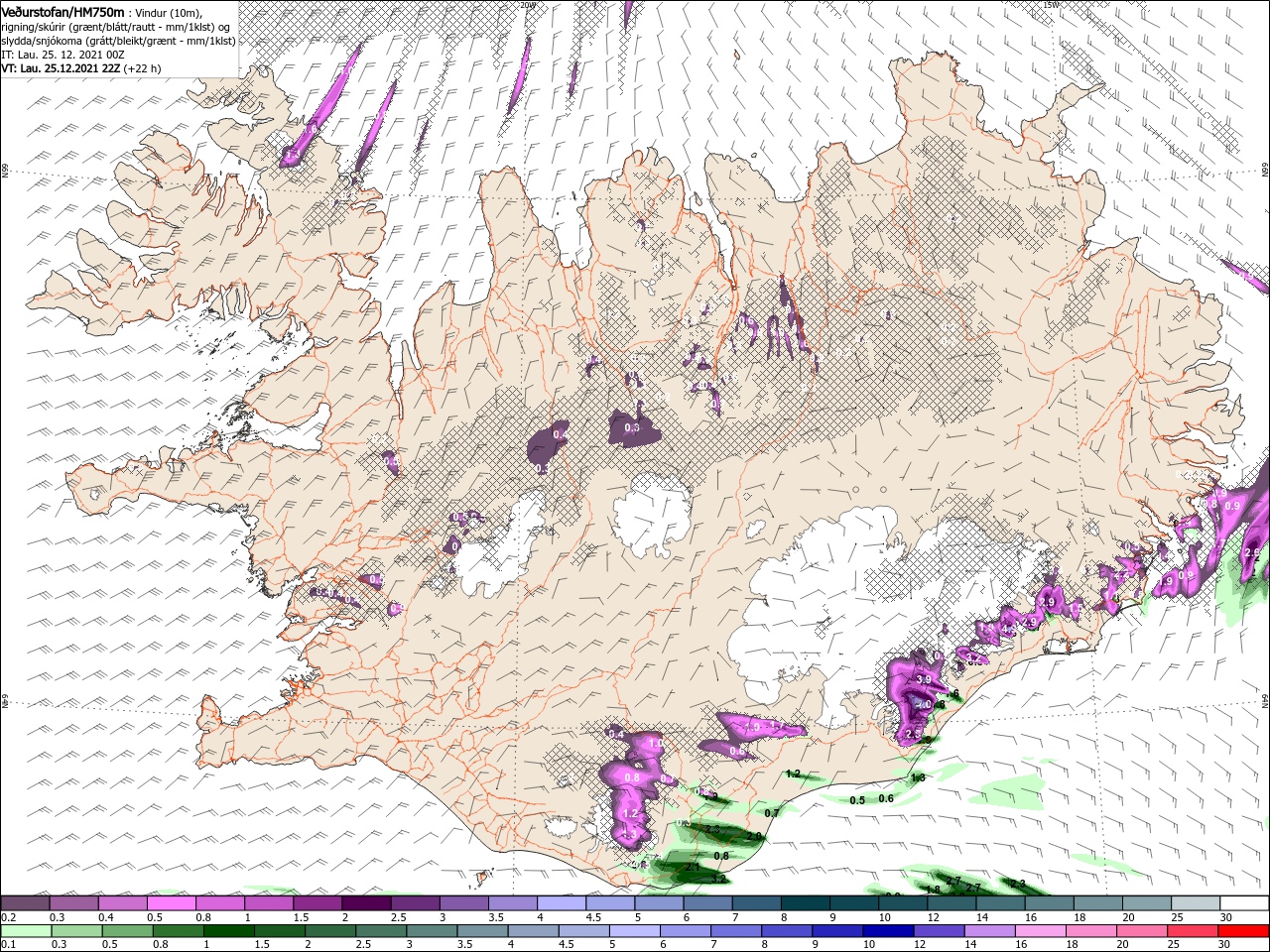
Task: Click the '0.2' label on snow legend
Action: click(x=7, y=917)
